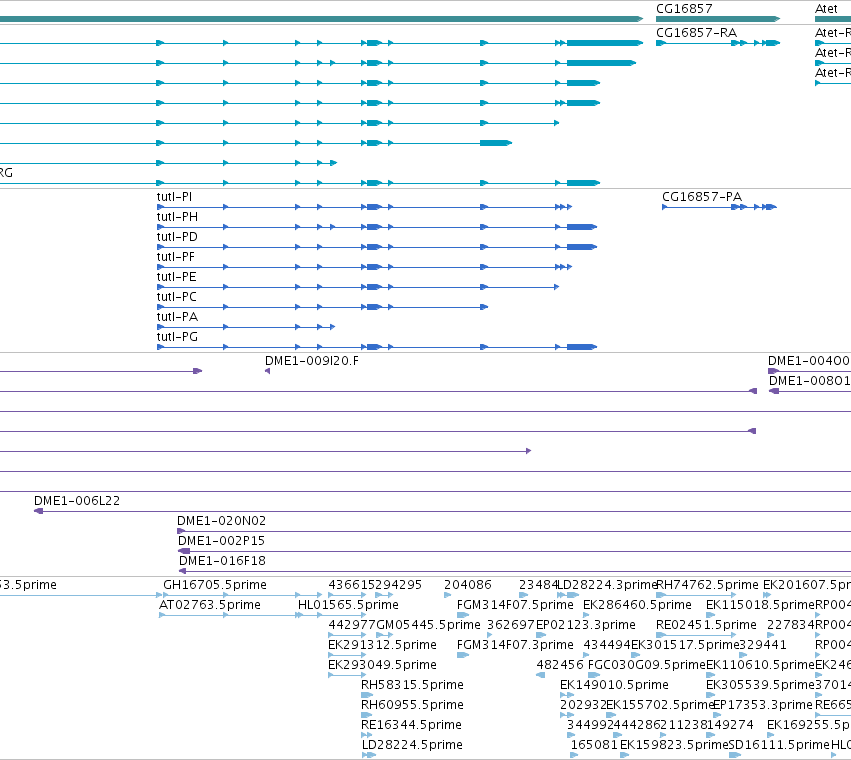Screen dimensions: 851x760
Task: Select the tutl-PE protein label
Action: pyautogui.click(x=176, y=277)
